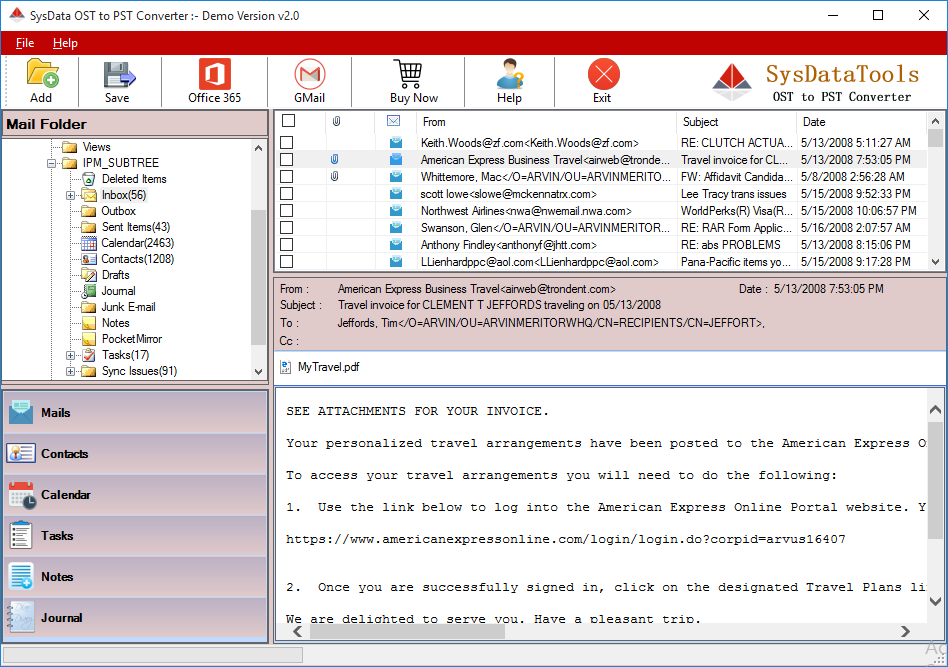The height and width of the screenshot is (667, 948).
Task: Click the mail folder tree scroll-up arrow
Action: [259, 148]
